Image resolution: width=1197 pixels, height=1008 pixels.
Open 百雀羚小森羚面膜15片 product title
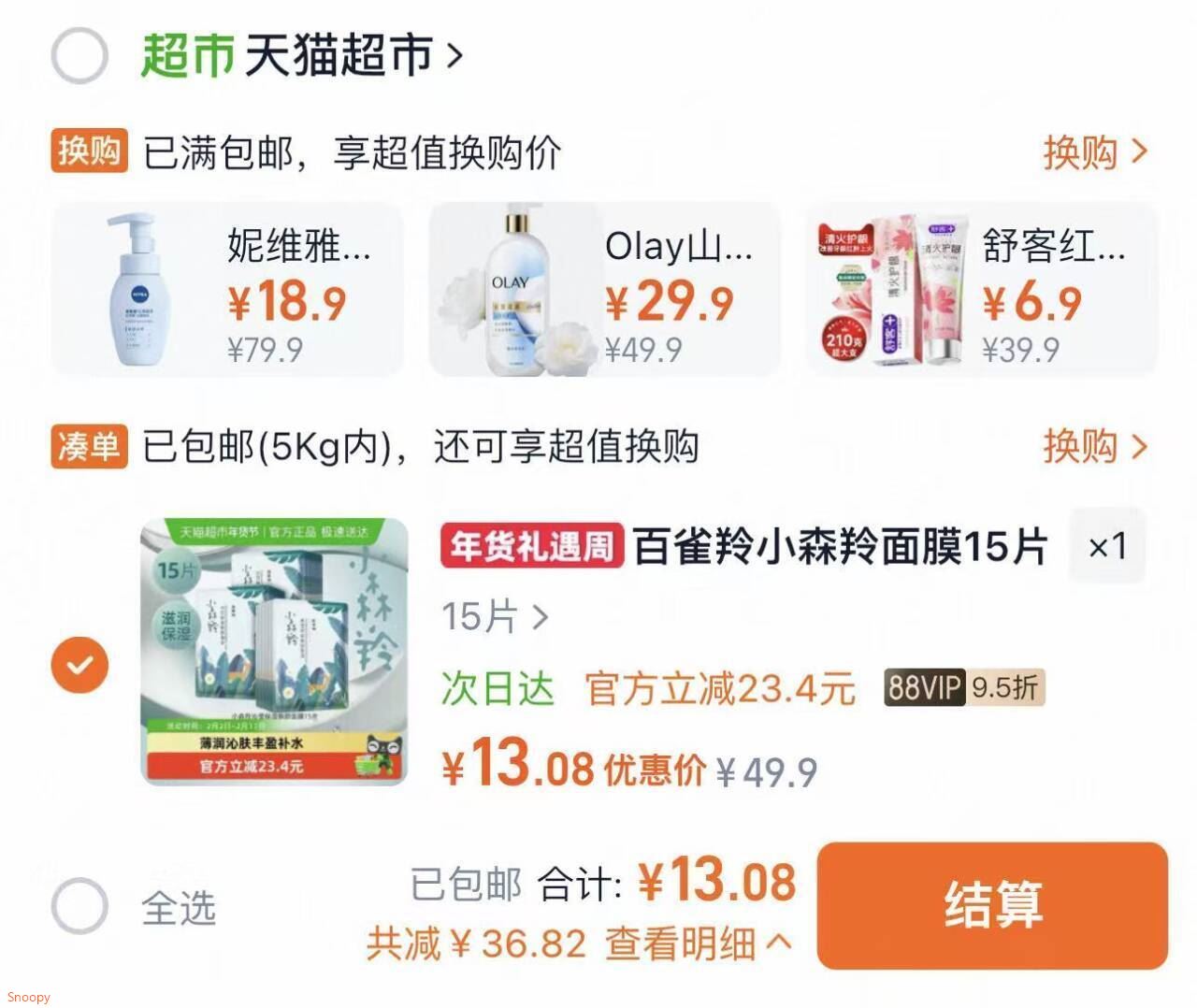click(x=840, y=546)
